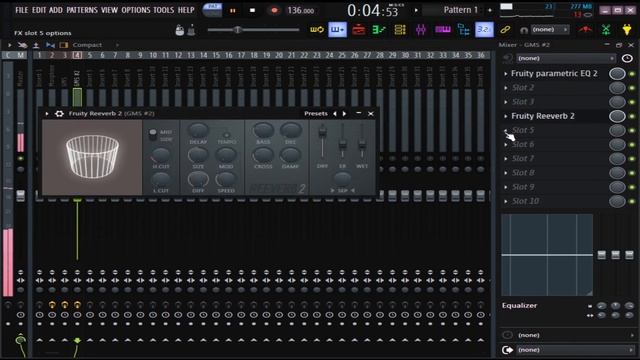Toggle the Slot 10 enable light

tap(632, 201)
